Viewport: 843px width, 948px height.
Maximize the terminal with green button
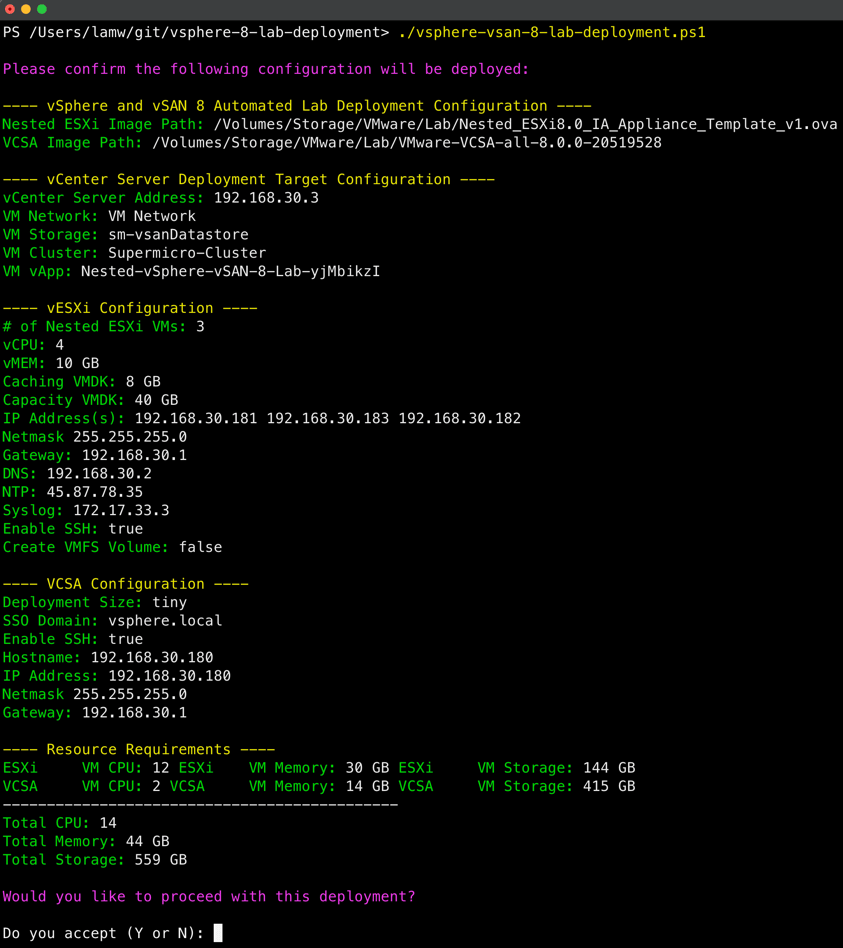click(x=42, y=9)
